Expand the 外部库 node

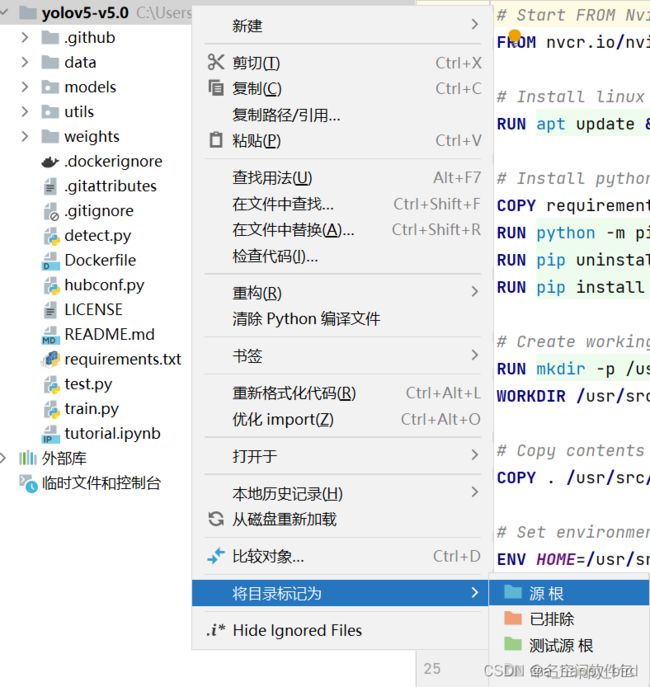(3, 458)
